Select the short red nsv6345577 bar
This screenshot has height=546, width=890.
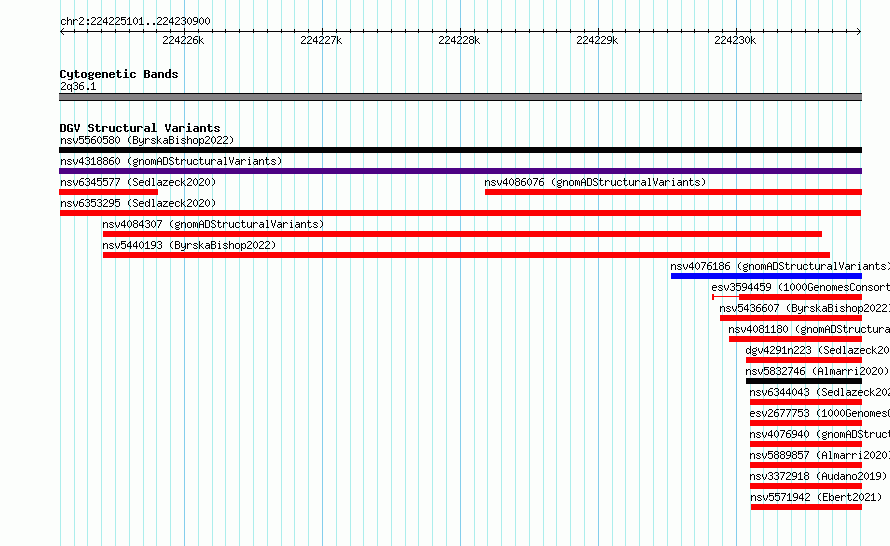click(108, 192)
